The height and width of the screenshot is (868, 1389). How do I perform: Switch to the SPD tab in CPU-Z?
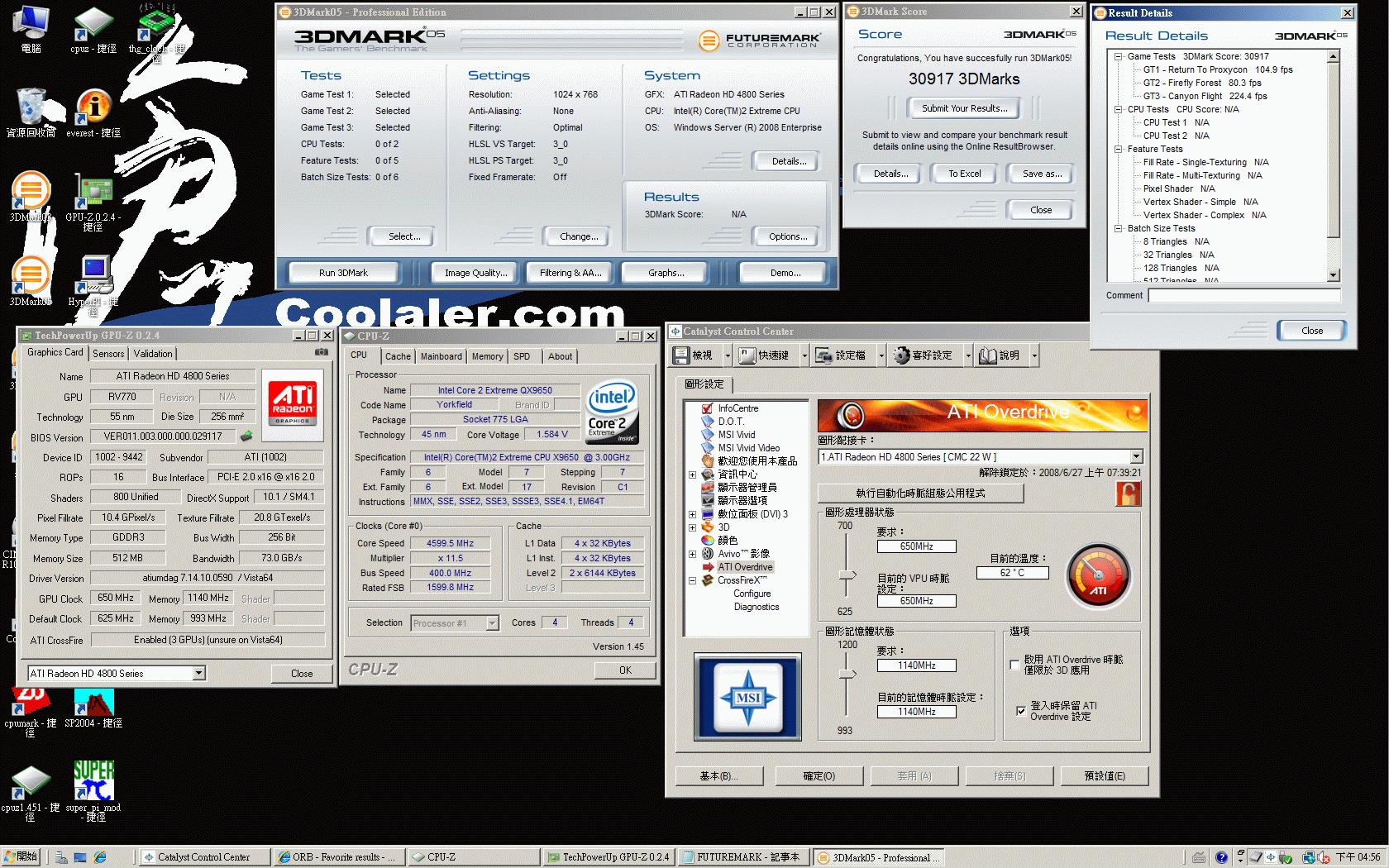coord(522,356)
